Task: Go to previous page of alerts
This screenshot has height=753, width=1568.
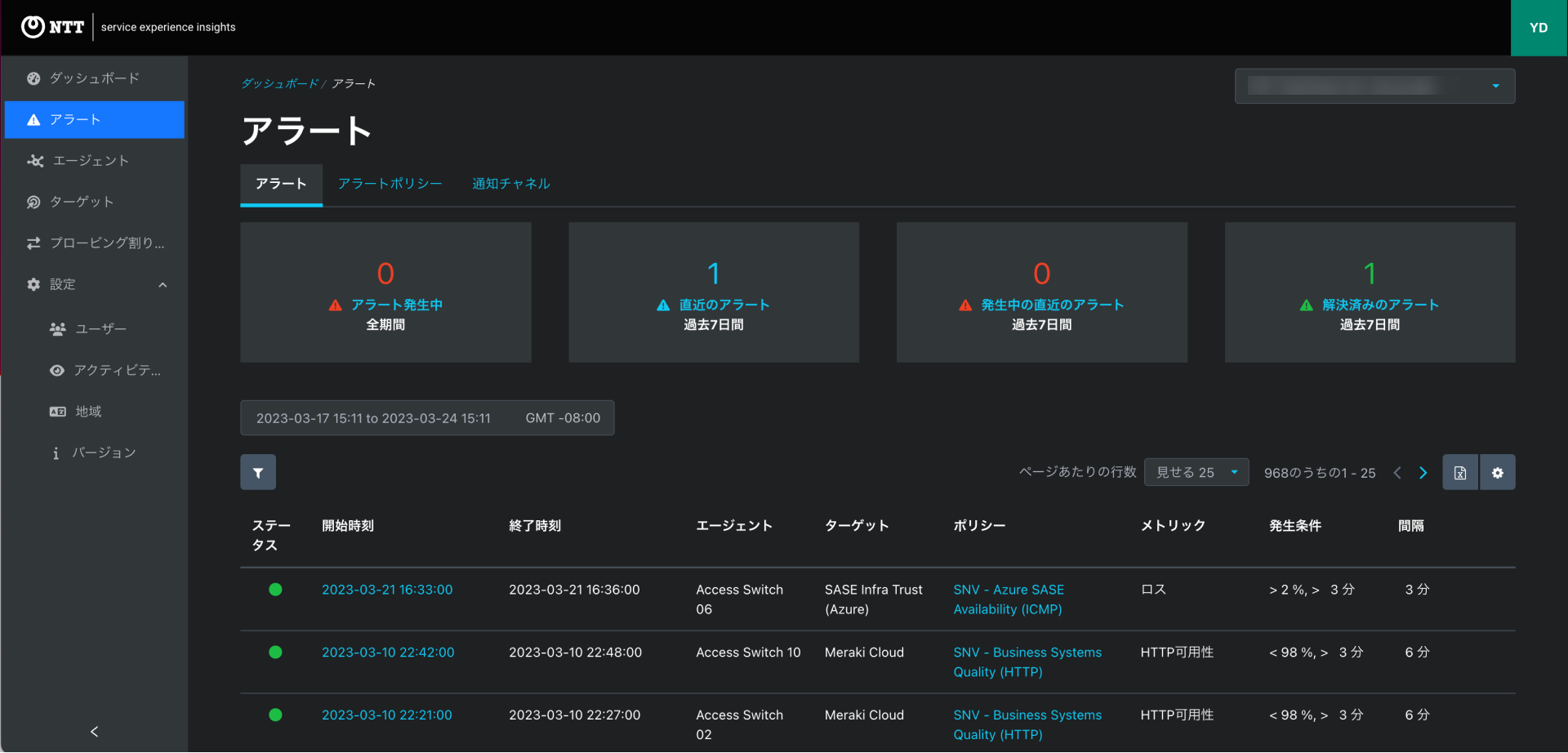Action: [x=1397, y=474]
